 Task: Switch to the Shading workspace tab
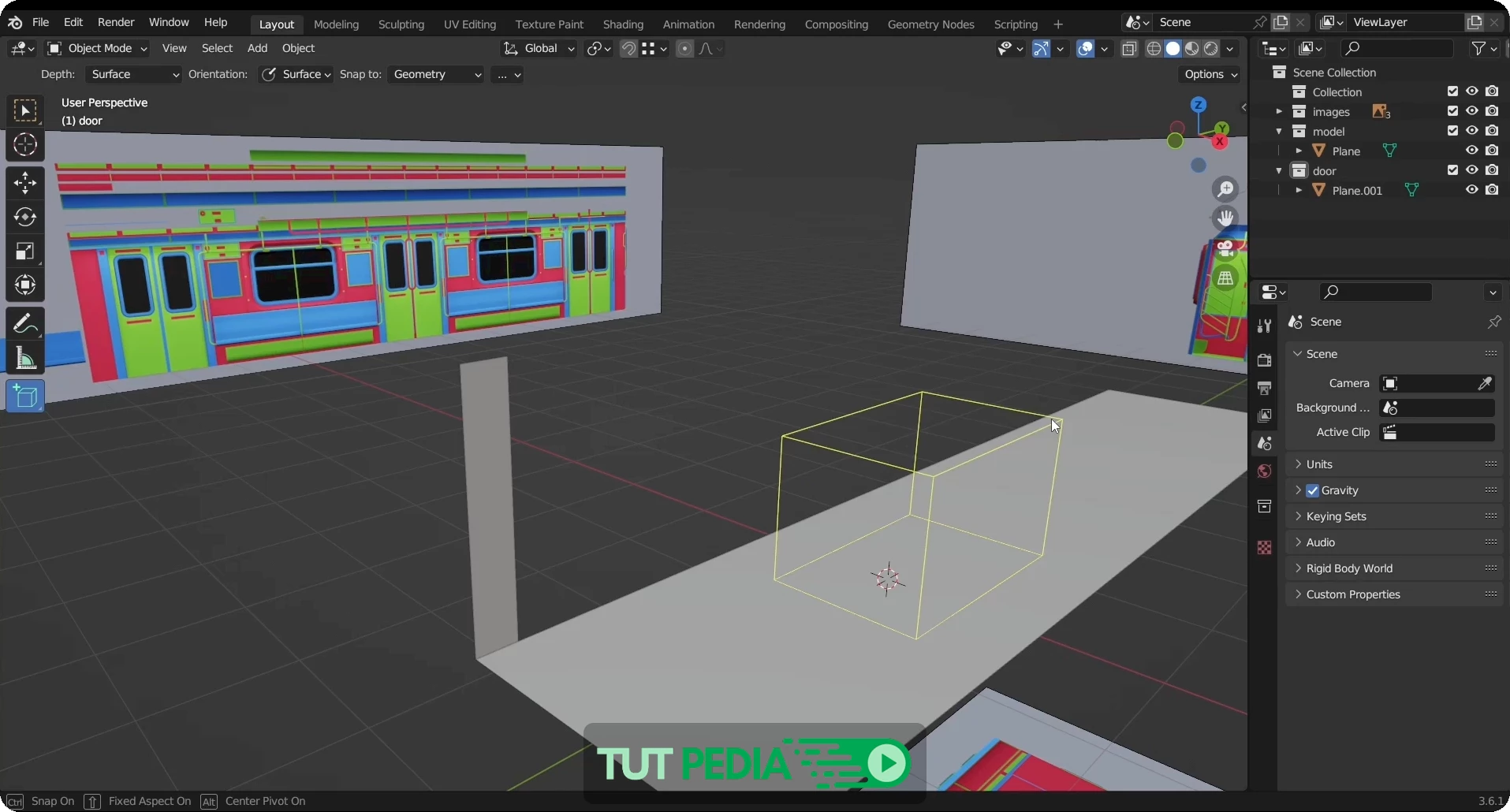623,24
